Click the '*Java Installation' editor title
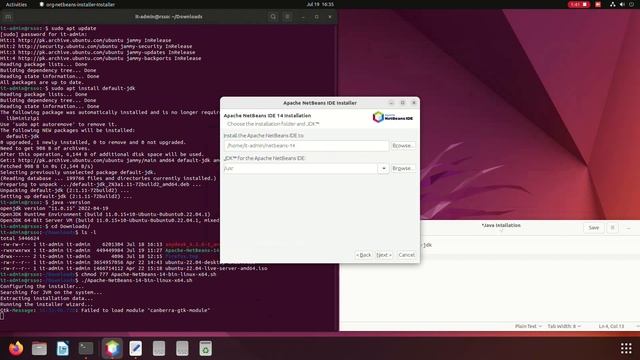640x360 pixels. tap(501, 225)
